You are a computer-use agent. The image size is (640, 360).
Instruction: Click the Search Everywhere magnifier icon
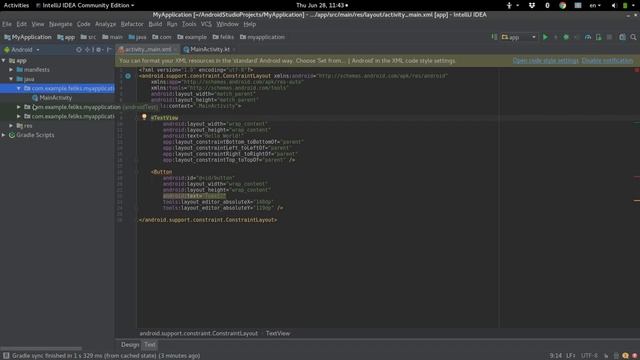[633, 37]
